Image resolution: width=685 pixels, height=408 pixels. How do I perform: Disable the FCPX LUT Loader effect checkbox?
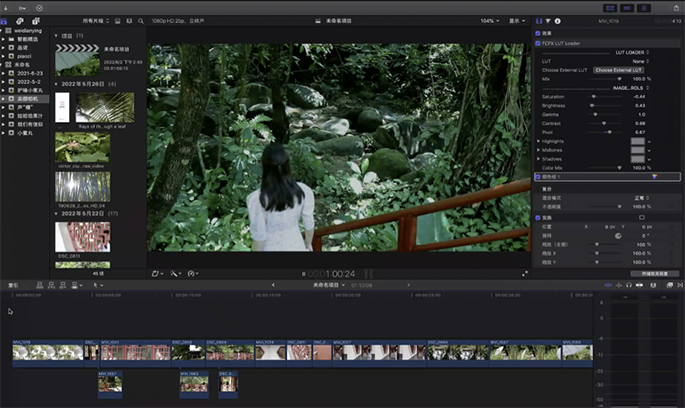[x=539, y=44]
